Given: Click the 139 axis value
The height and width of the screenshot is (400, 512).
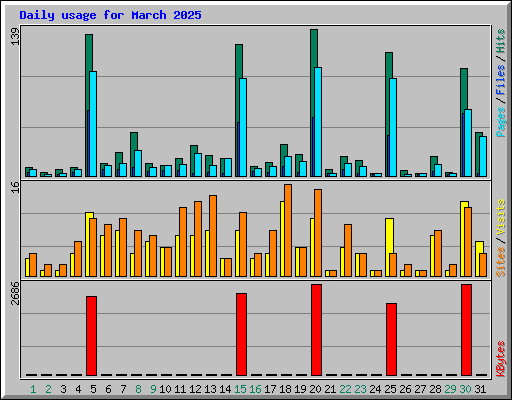Looking at the screenshot, I should (15, 37).
